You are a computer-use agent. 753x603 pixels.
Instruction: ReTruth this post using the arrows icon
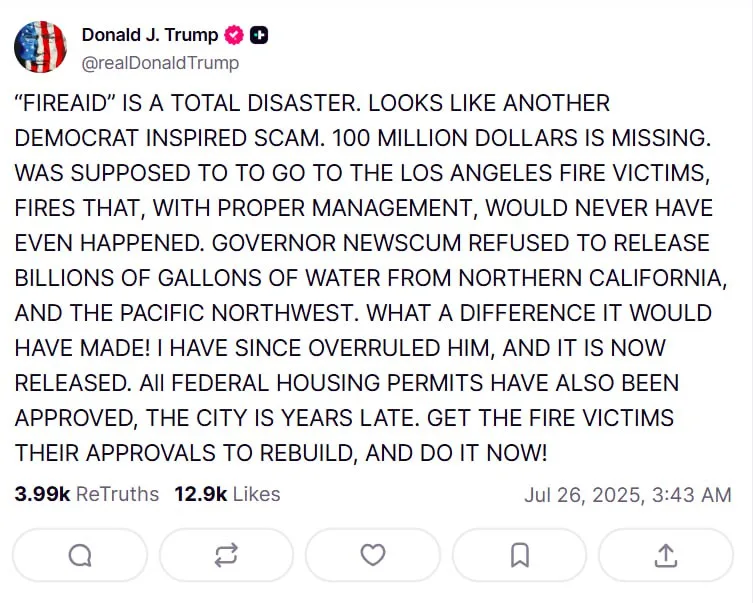tap(226, 555)
